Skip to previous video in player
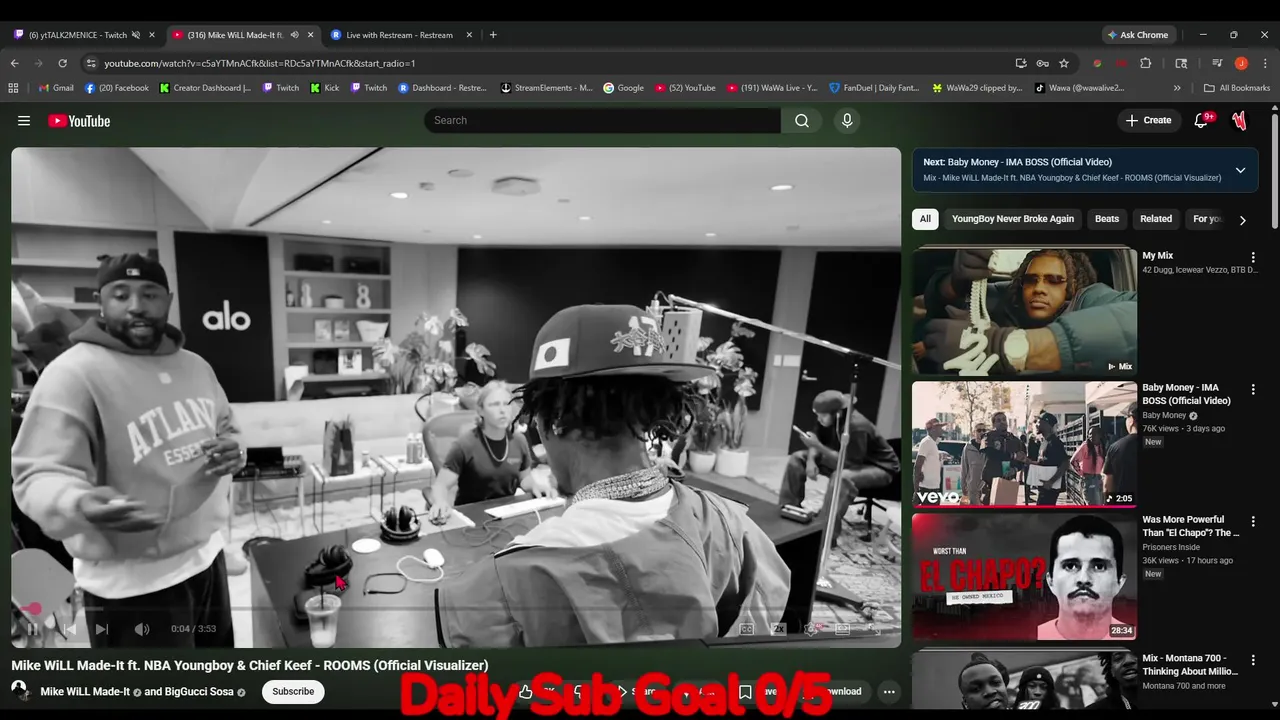 69,629
